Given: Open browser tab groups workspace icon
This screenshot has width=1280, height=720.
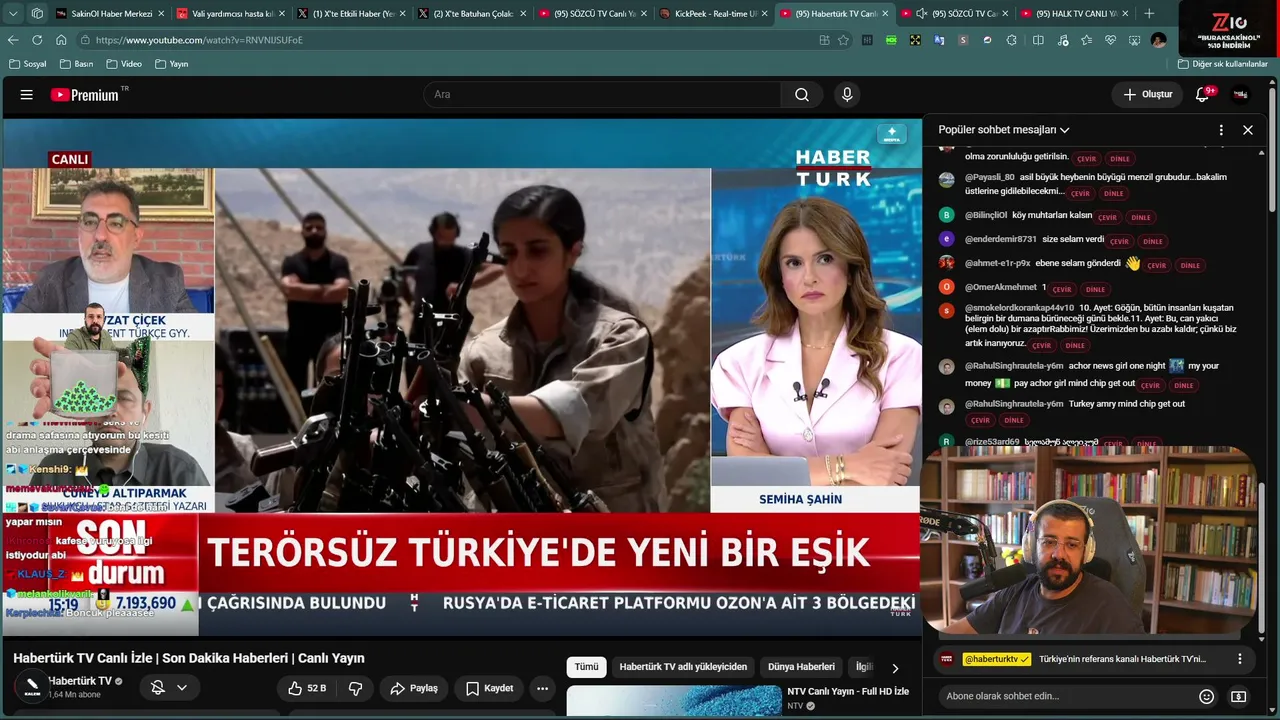Looking at the screenshot, I should (x=37, y=14).
